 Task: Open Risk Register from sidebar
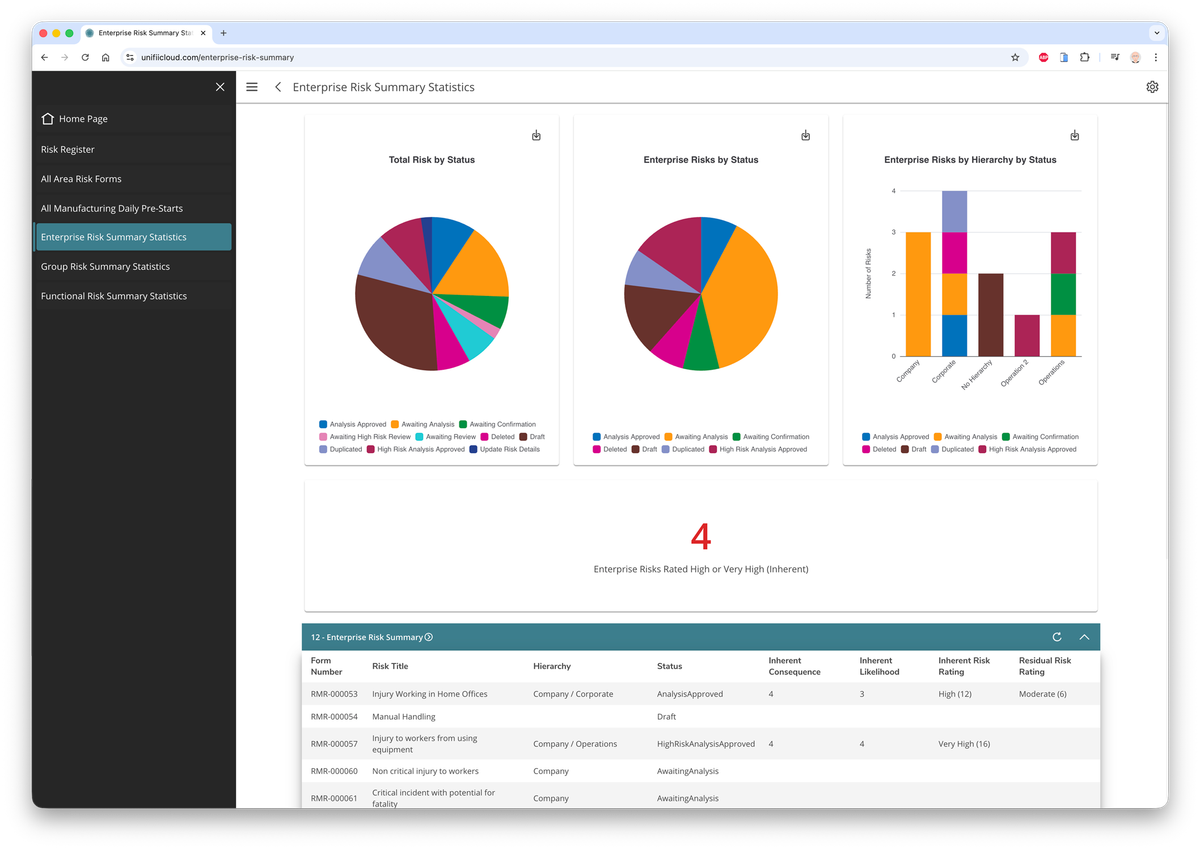68,149
